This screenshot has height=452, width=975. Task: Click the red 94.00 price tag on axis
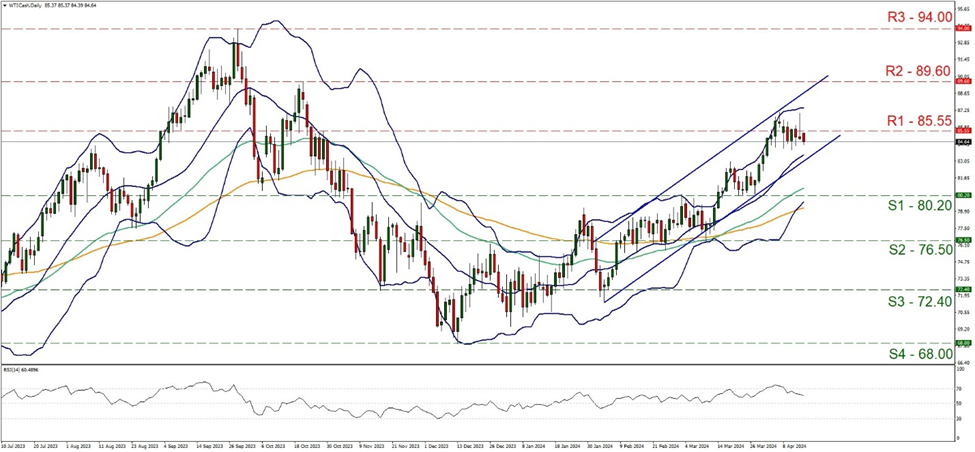coord(964,28)
